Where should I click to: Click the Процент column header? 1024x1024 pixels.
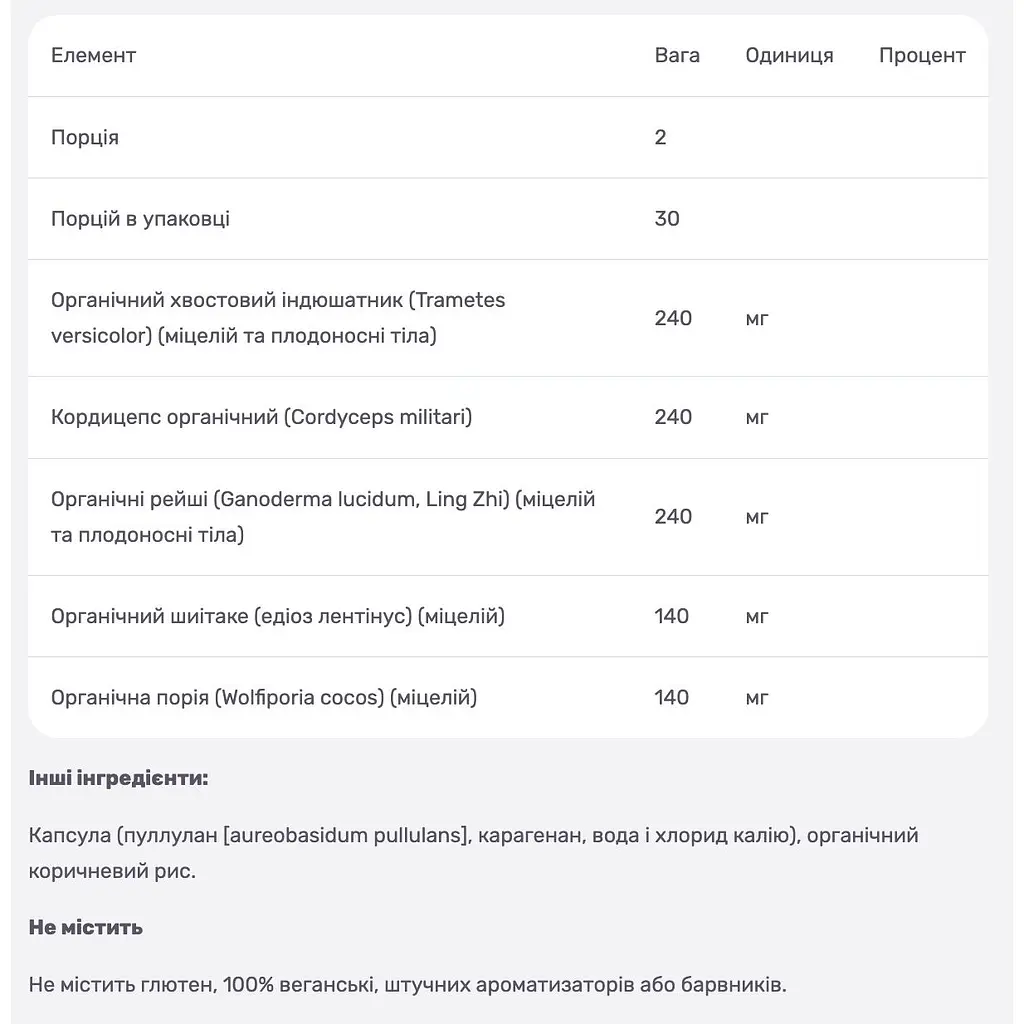pos(922,56)
